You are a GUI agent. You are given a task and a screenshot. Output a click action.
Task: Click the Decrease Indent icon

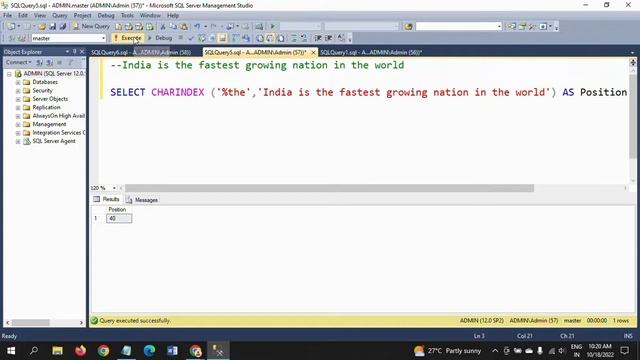tap(318, 38)
